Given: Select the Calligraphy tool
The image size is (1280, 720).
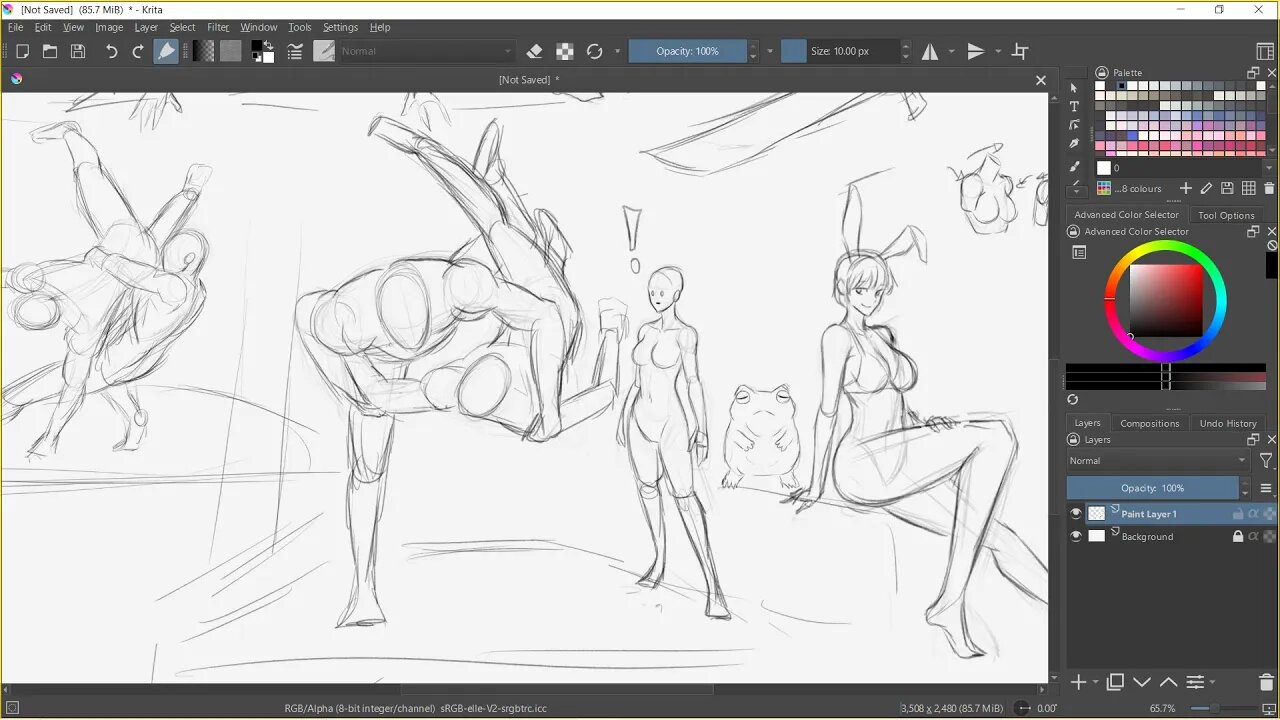Looking at the screenshot, I should pyautogui.click(x=1074, y=143).
